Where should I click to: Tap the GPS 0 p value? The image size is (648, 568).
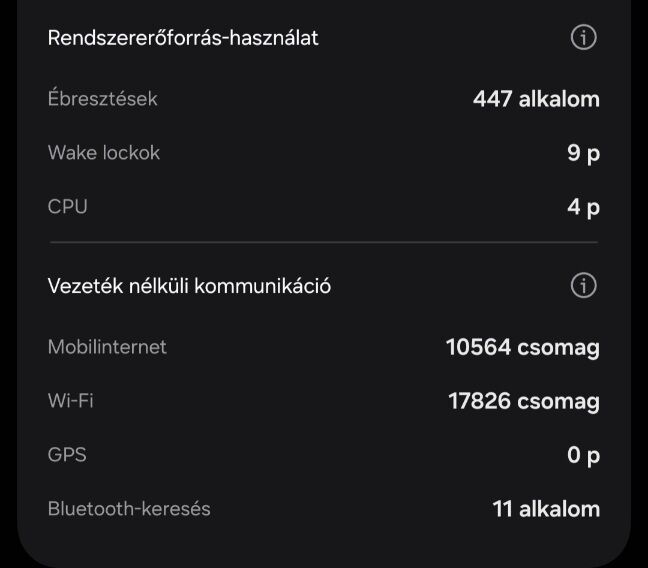coord(583,455)
